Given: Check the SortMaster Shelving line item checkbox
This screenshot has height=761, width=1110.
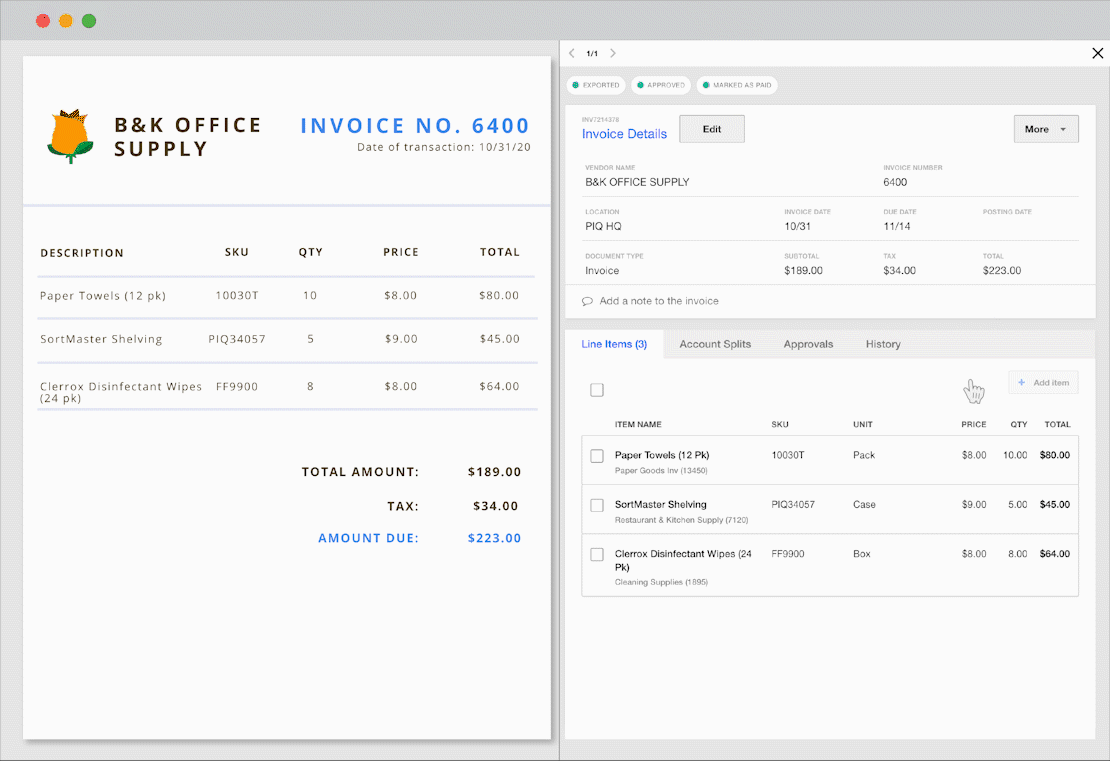Looking at the screenshot, I should [x=597, y=505].
